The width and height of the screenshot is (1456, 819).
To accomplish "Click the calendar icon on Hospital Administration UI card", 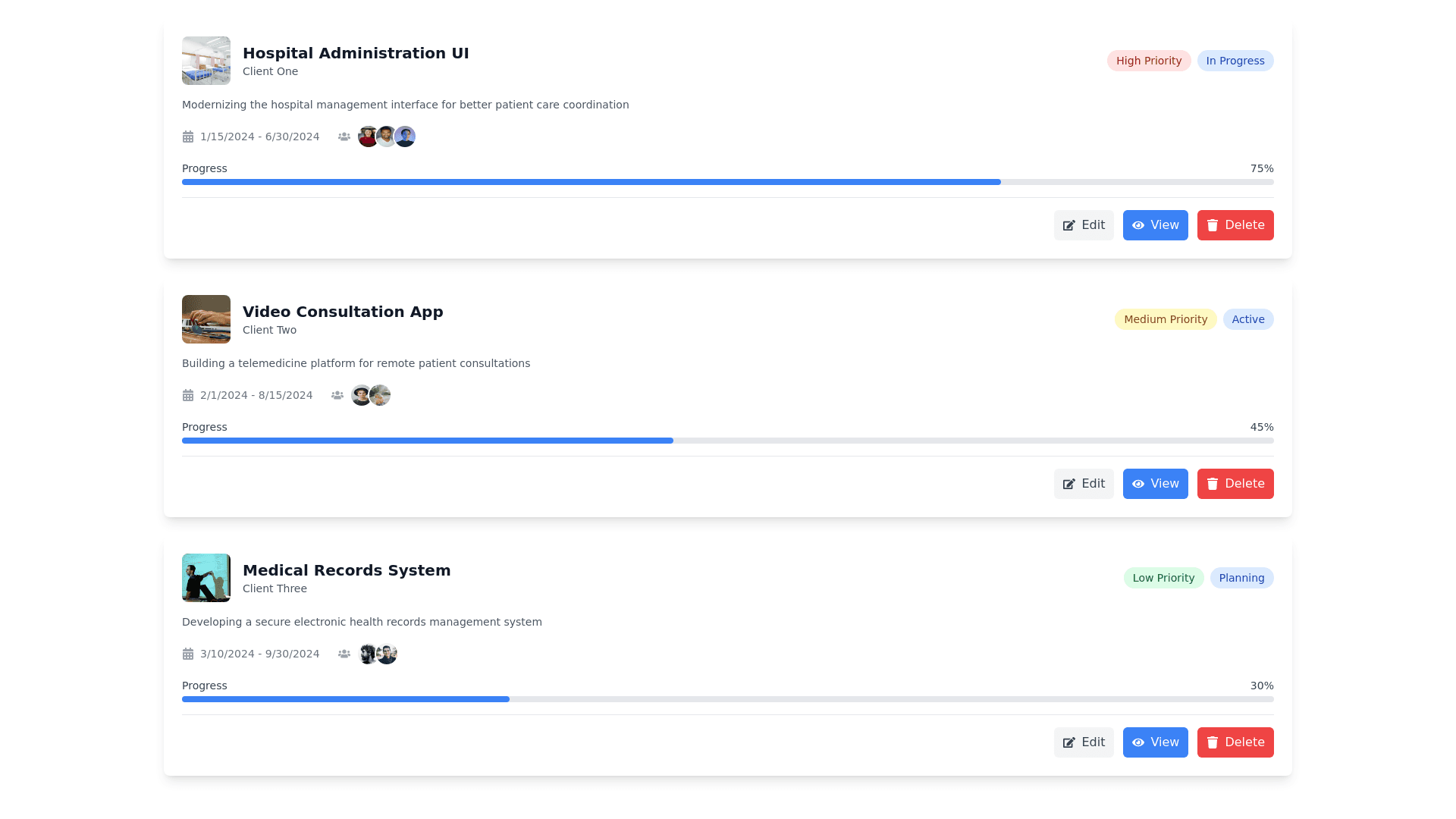I will coord(188,136).
